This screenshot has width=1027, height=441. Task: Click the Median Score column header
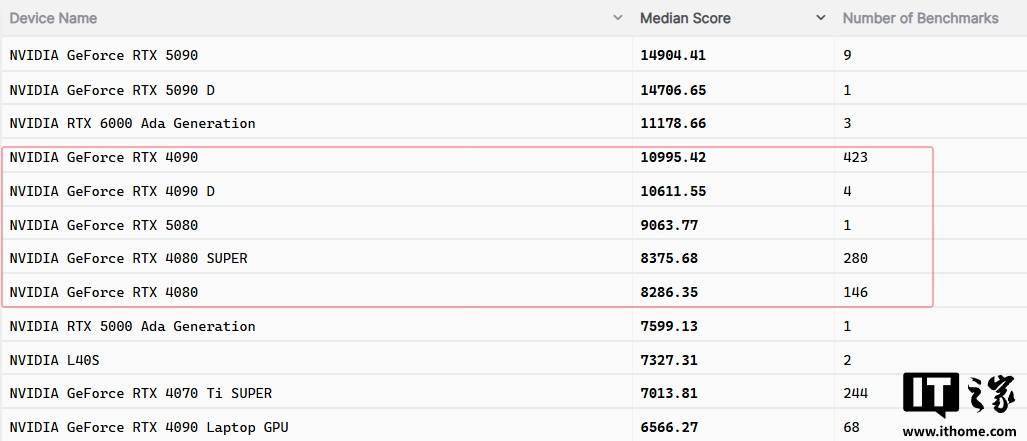coord(685,18)
